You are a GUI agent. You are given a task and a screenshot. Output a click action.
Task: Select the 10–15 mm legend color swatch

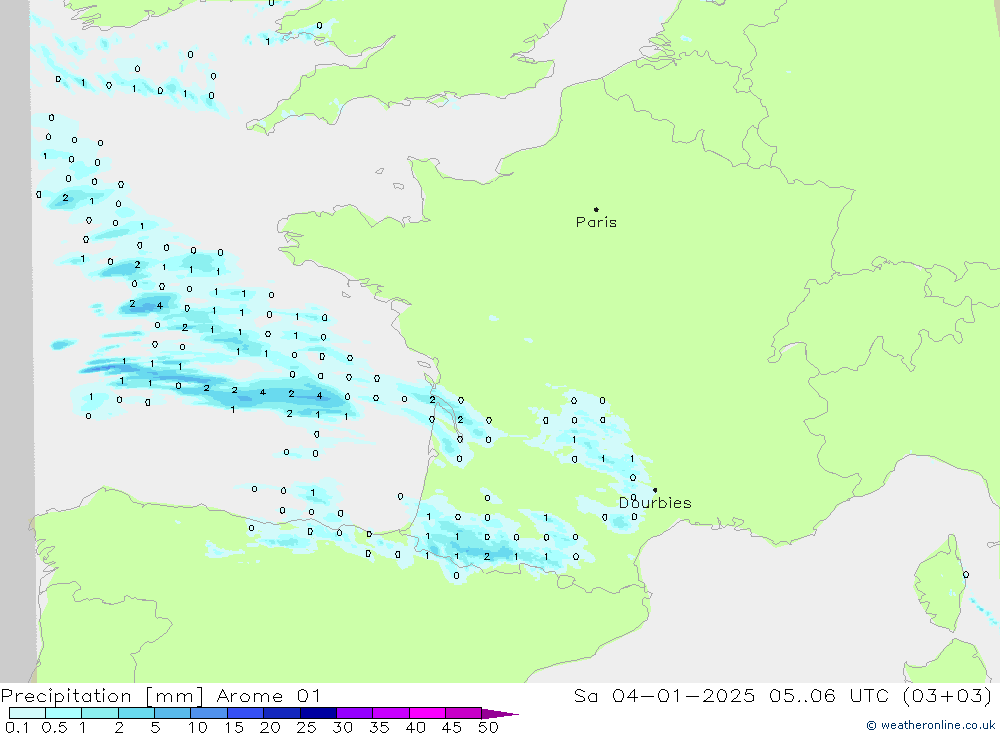click(x=209, y=713)
